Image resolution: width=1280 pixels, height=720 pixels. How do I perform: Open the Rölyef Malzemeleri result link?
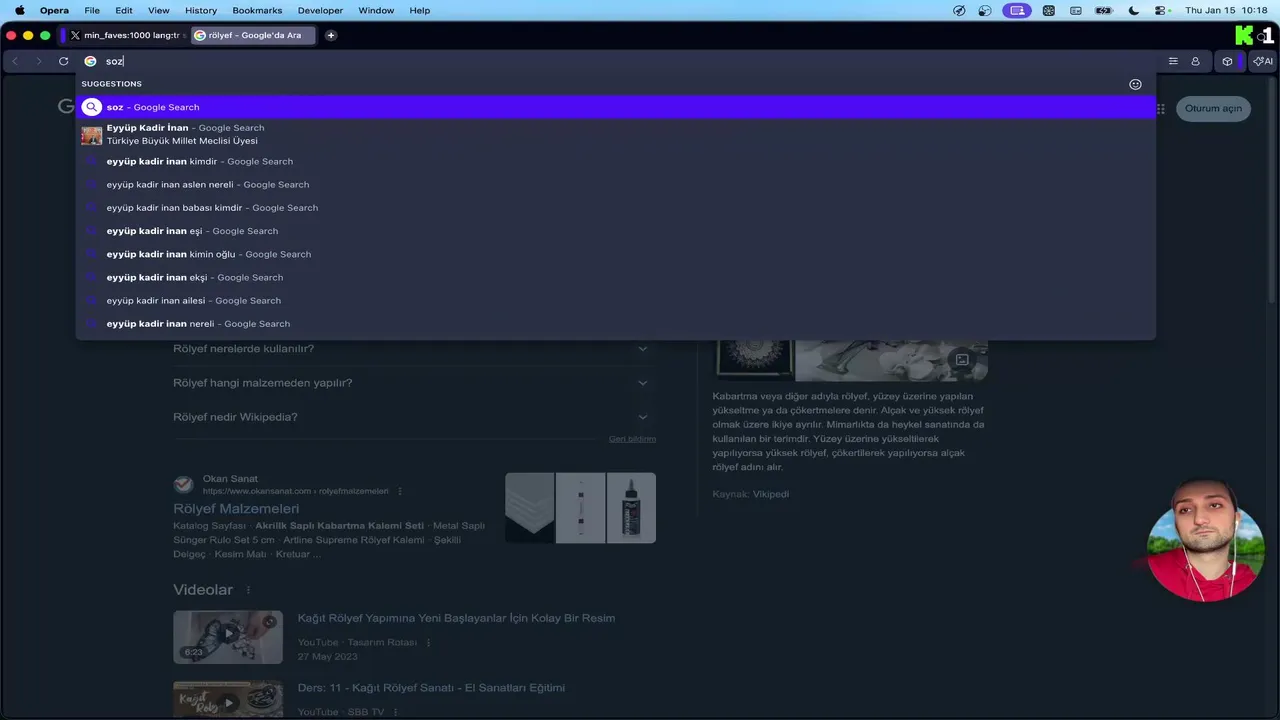pos(236,508)
